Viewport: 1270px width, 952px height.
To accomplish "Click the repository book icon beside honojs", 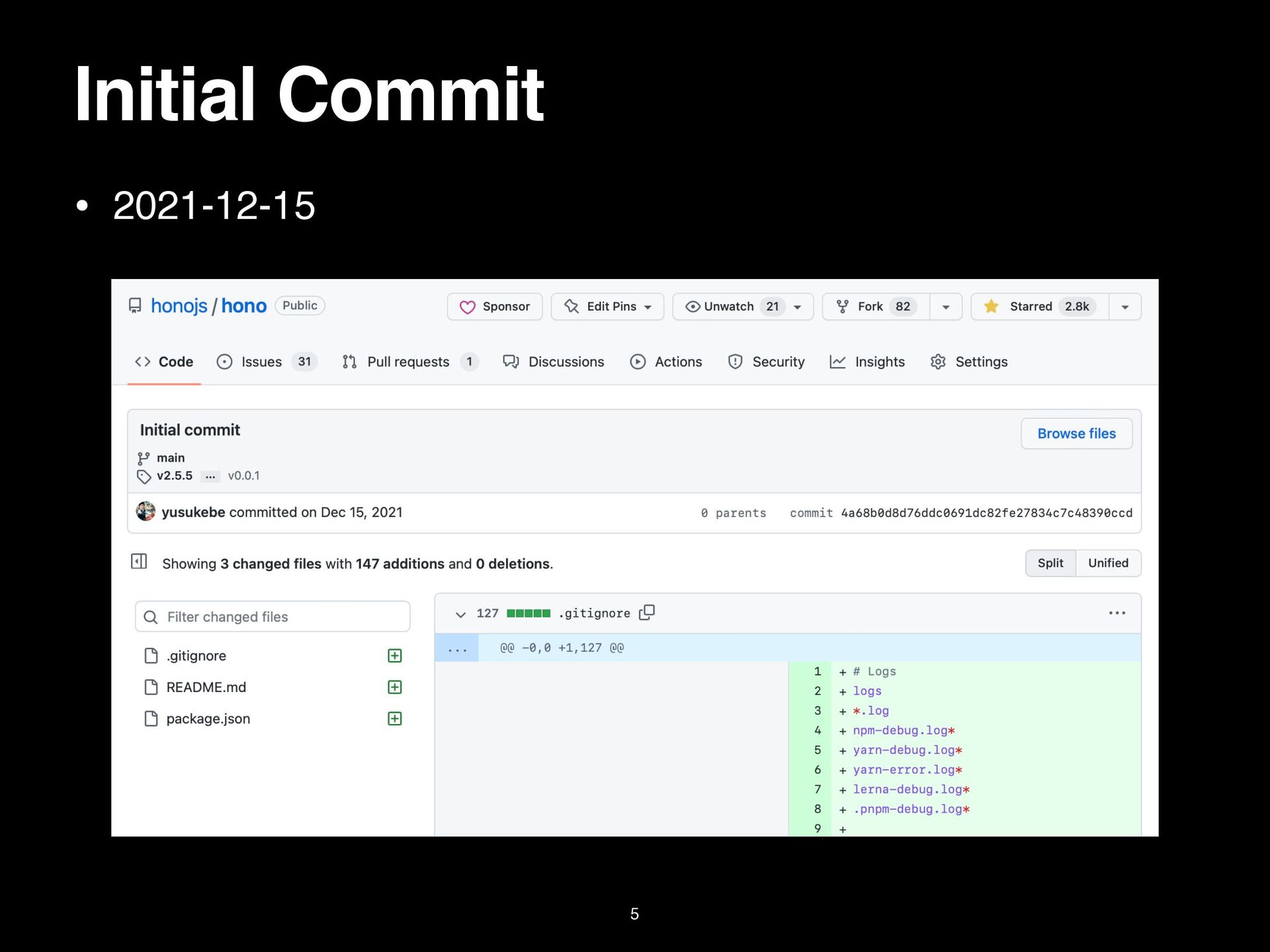I will [135, 306].
